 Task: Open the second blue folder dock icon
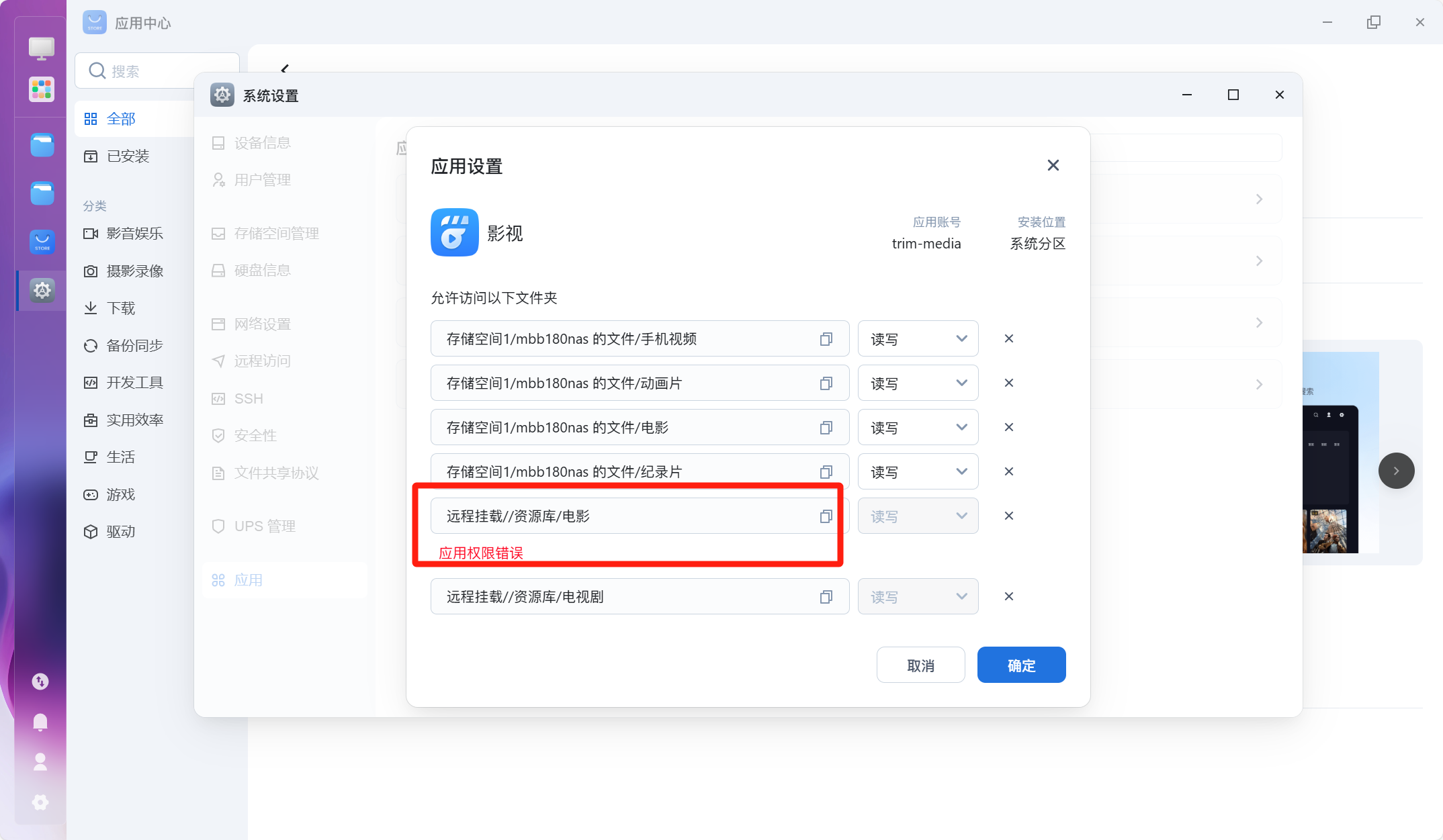(42, 193)
